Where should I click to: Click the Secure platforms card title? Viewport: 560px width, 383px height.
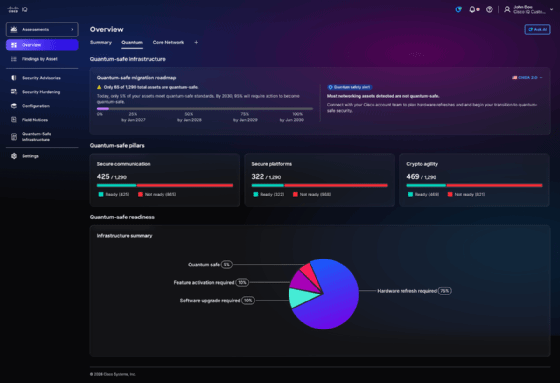click(x=272, y=164)
